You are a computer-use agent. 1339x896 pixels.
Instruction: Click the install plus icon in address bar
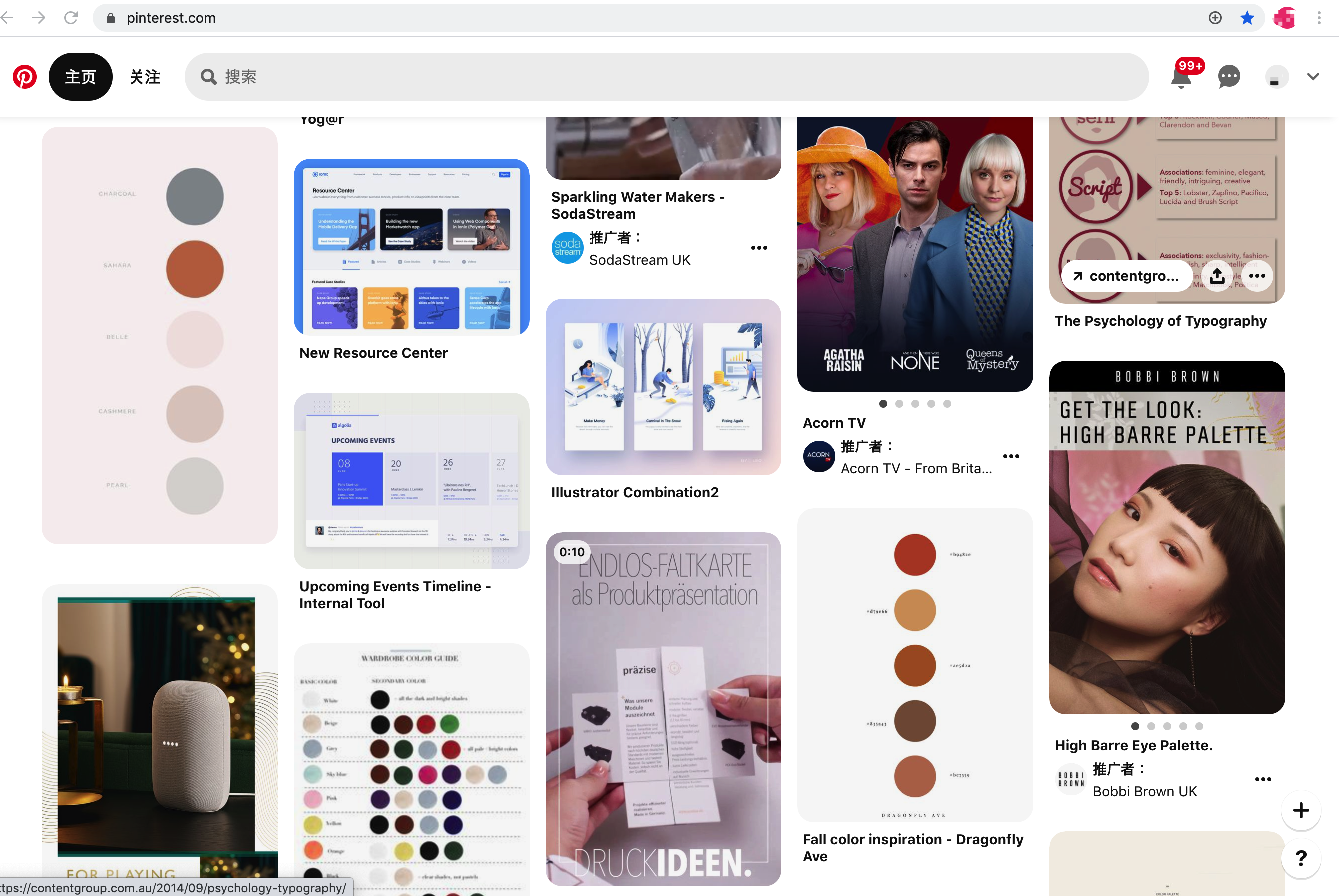click(x=1215, y=18)
